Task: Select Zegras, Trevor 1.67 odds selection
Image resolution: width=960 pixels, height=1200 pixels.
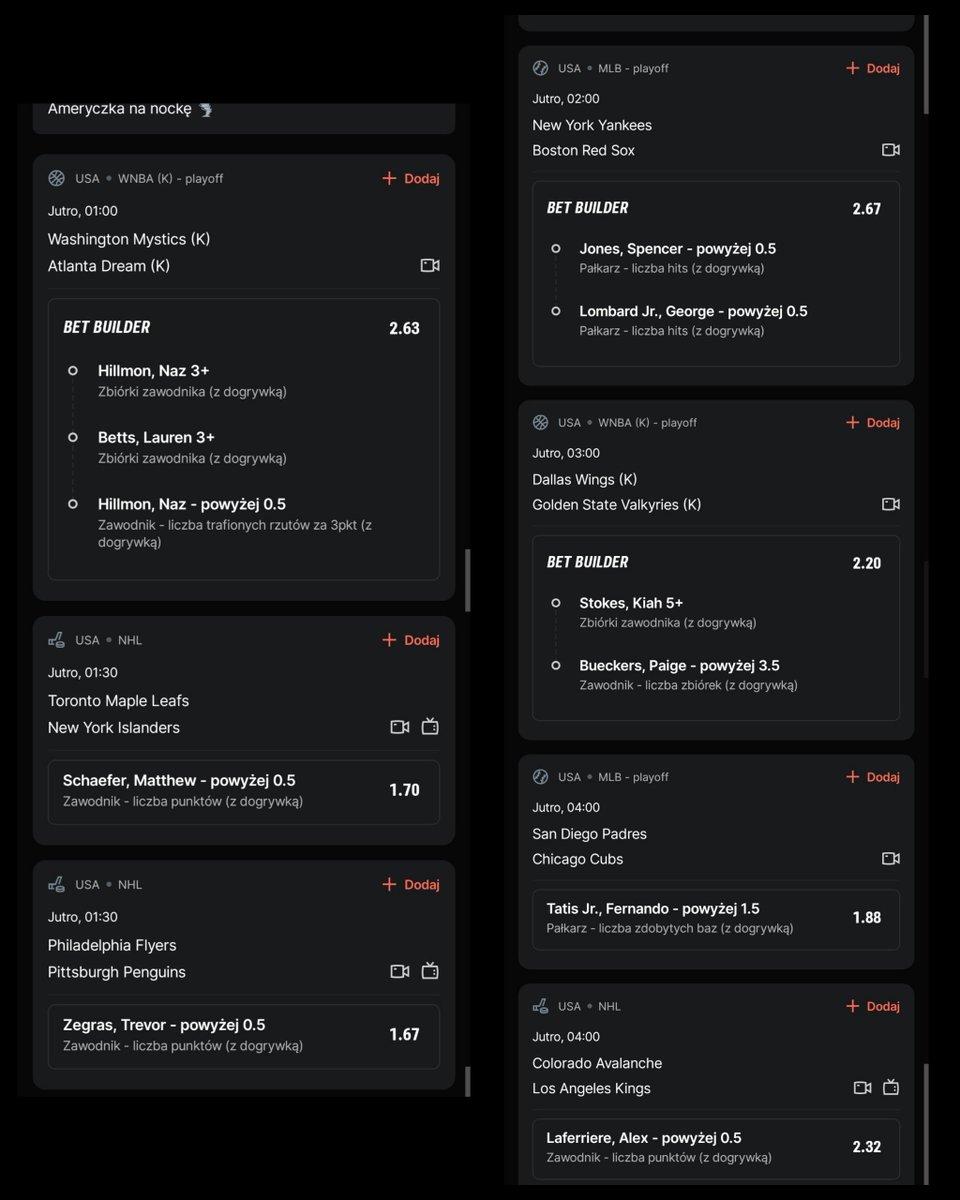Action: point(244,1035)
